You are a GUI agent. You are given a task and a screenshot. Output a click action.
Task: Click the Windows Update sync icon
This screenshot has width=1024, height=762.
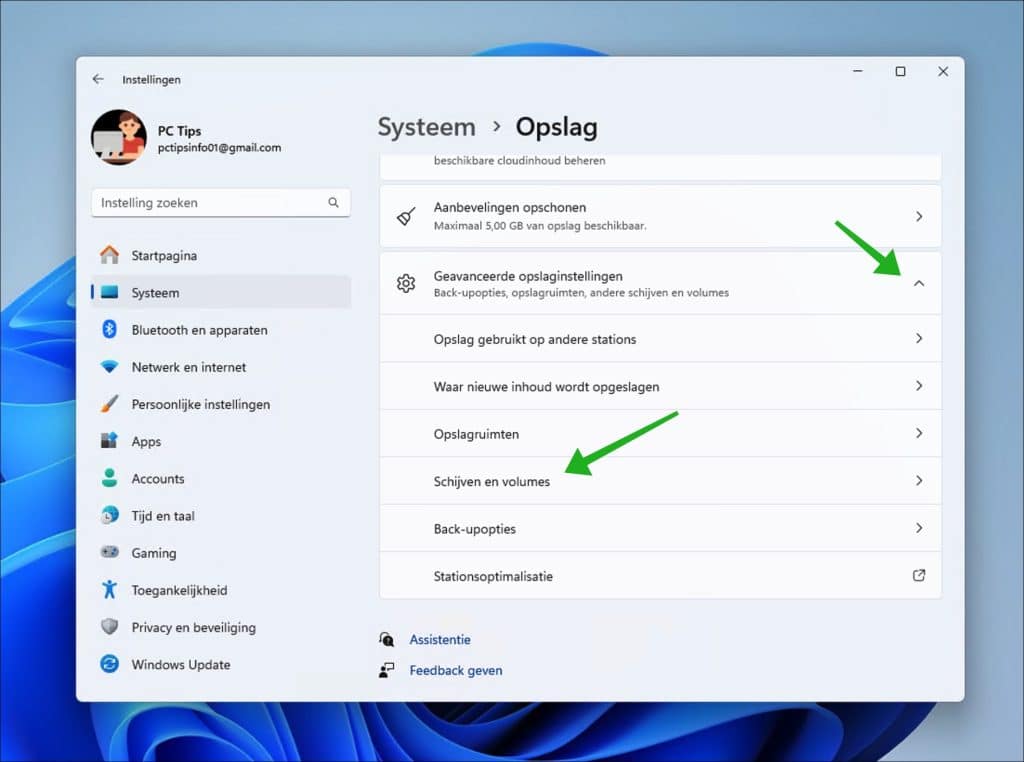tap(110, 664)
